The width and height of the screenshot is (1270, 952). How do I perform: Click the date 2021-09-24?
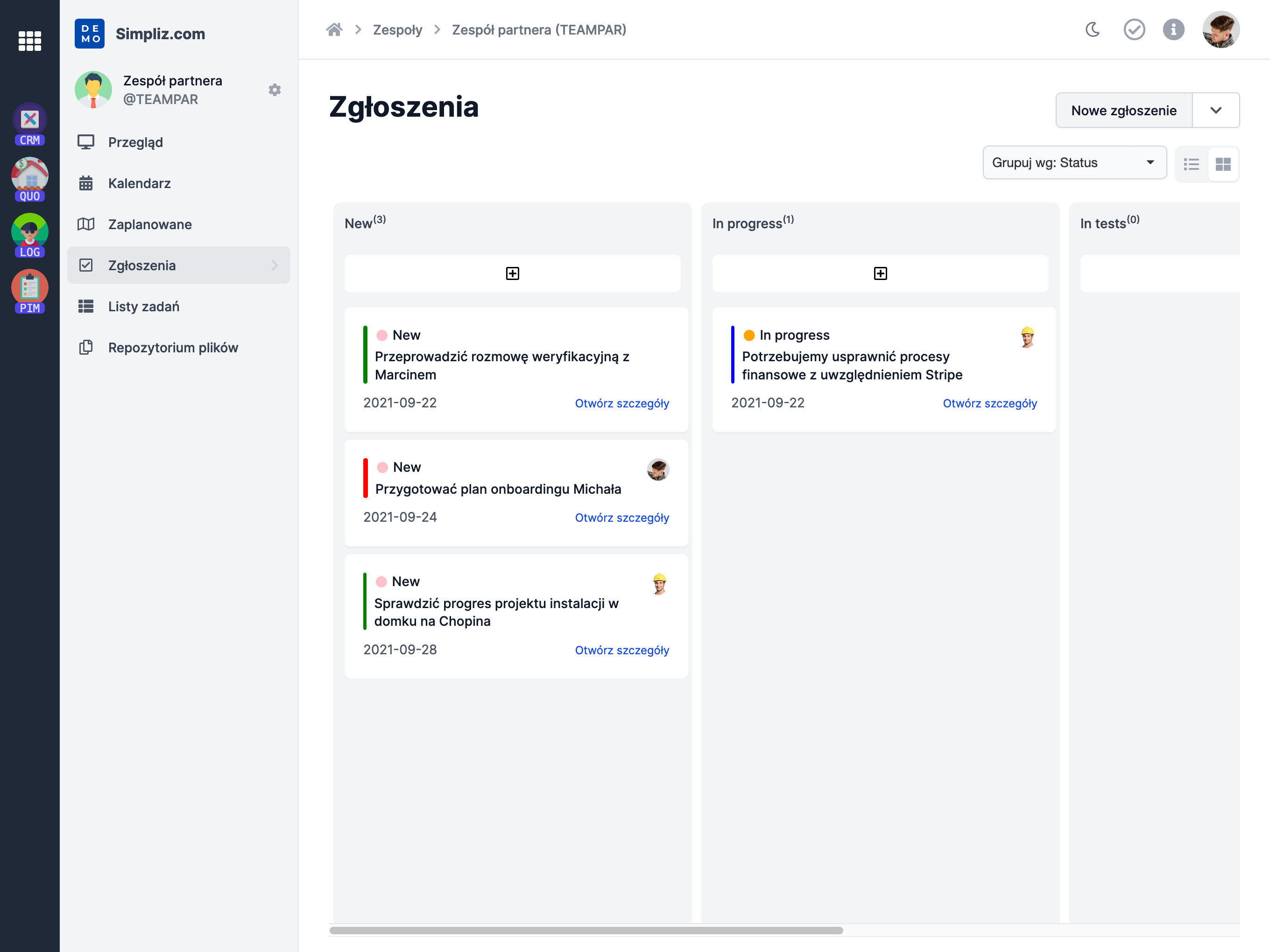coord(400,517)
